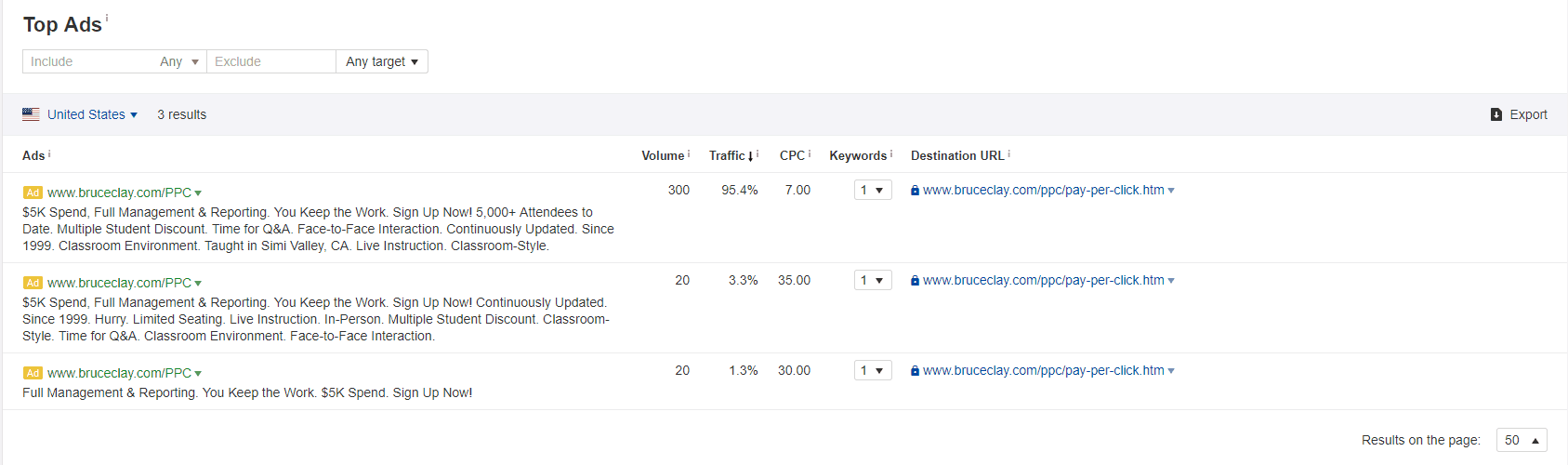Expand keywords dropdown in the 30.00 CPC row
The height and width of the screenshot is (465, 1568).
pyautogui.click(x=873, y=370)
